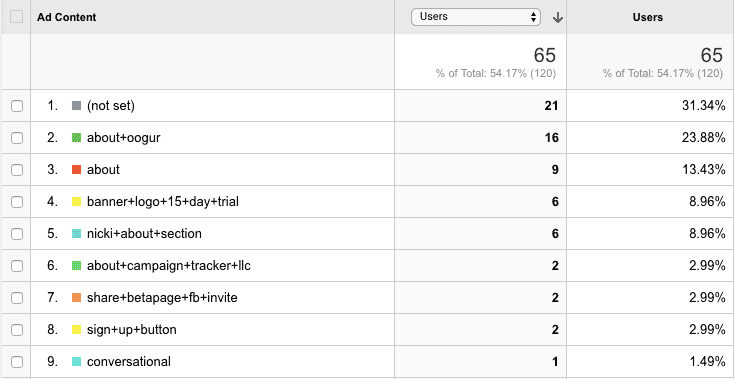Open the Users metric dropdown

(476, 17)
